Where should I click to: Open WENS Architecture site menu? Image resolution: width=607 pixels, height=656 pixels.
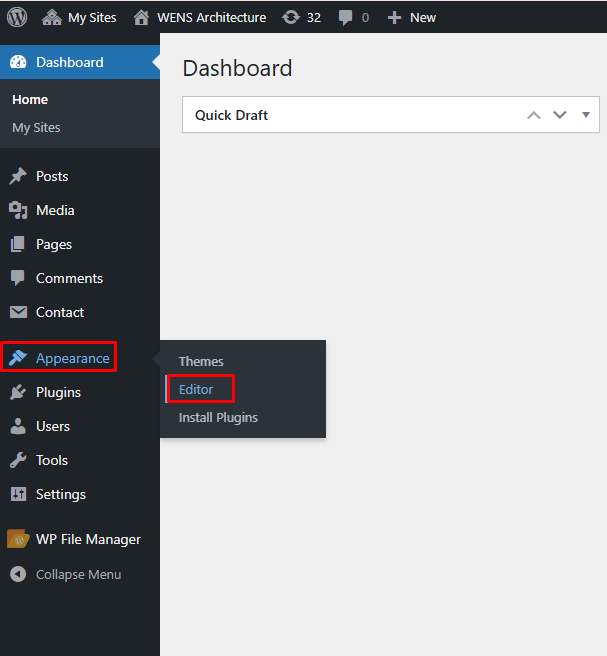tap(211, 18)
